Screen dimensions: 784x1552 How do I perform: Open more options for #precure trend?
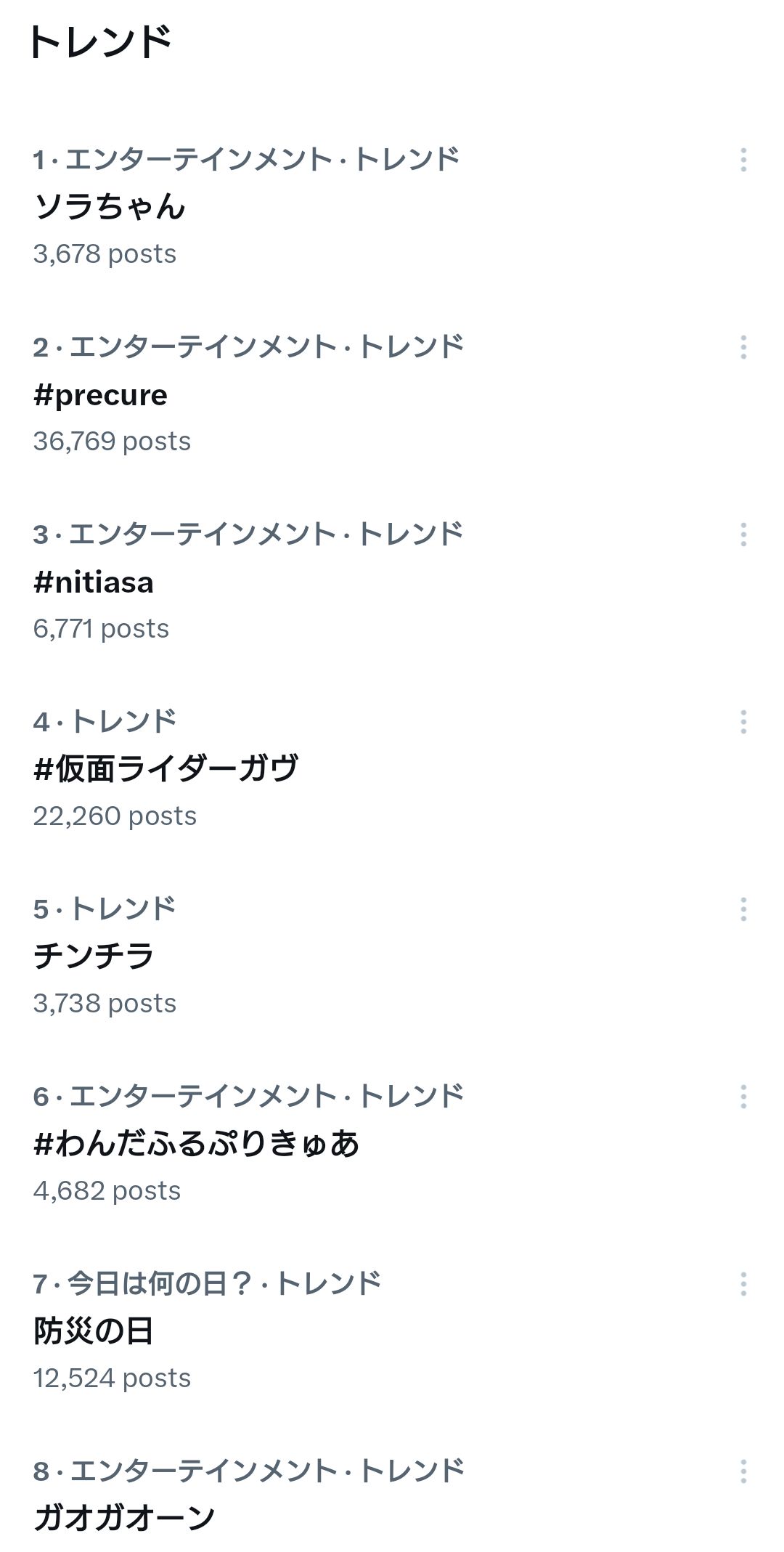coord(743,347)
